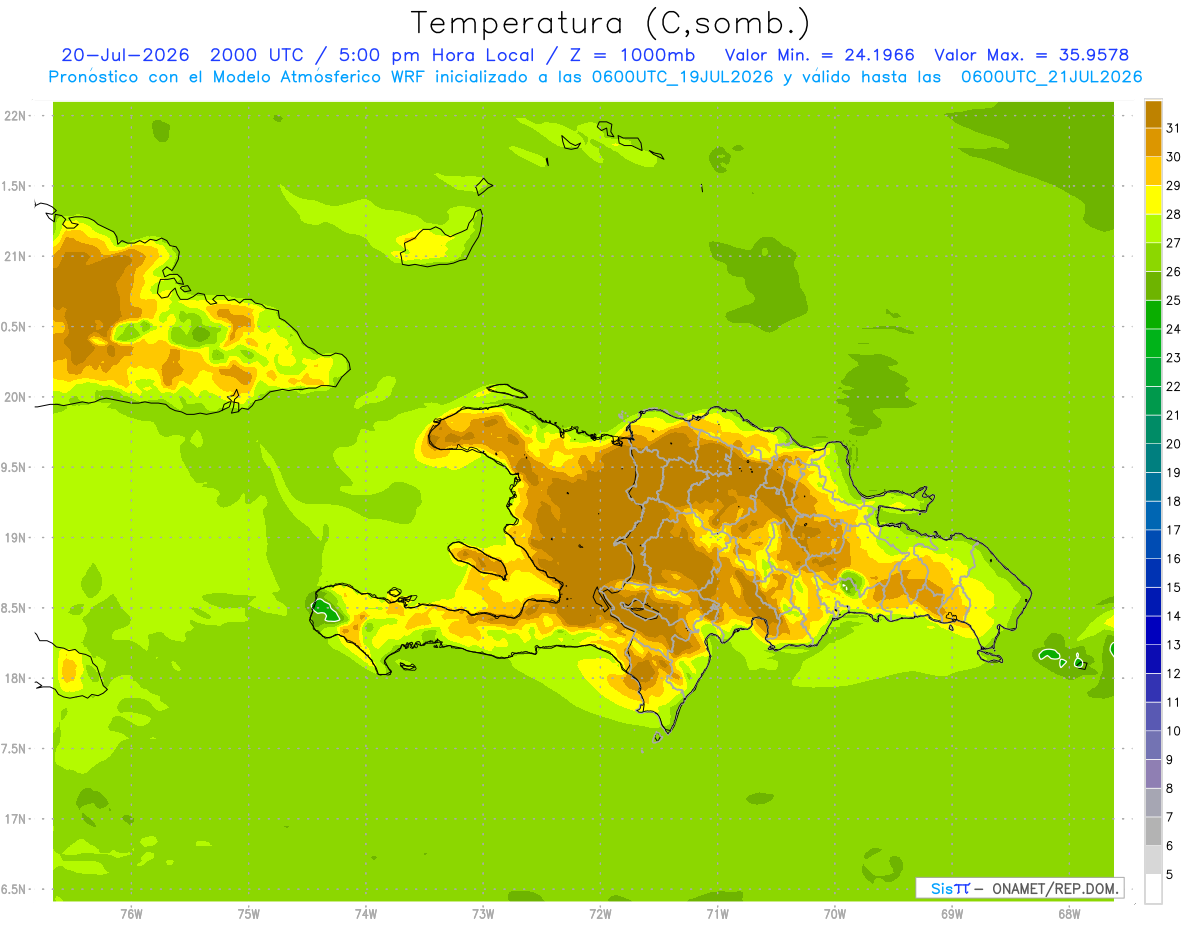Click legend value "31"
Screen dimensions: 1200x927
pyautogui.click(x=1173, y=128)
